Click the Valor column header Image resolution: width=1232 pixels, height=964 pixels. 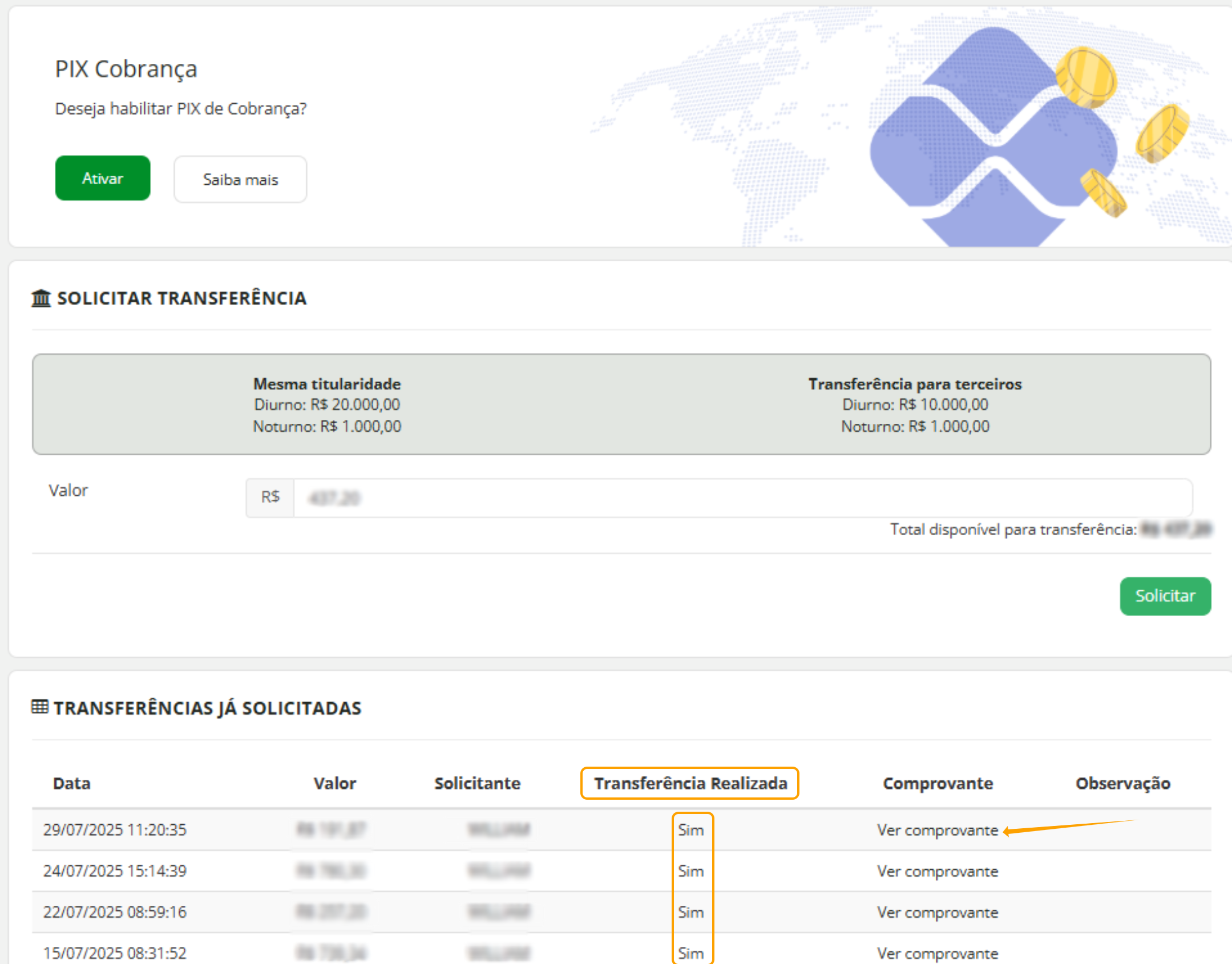[x=335, y=783]
